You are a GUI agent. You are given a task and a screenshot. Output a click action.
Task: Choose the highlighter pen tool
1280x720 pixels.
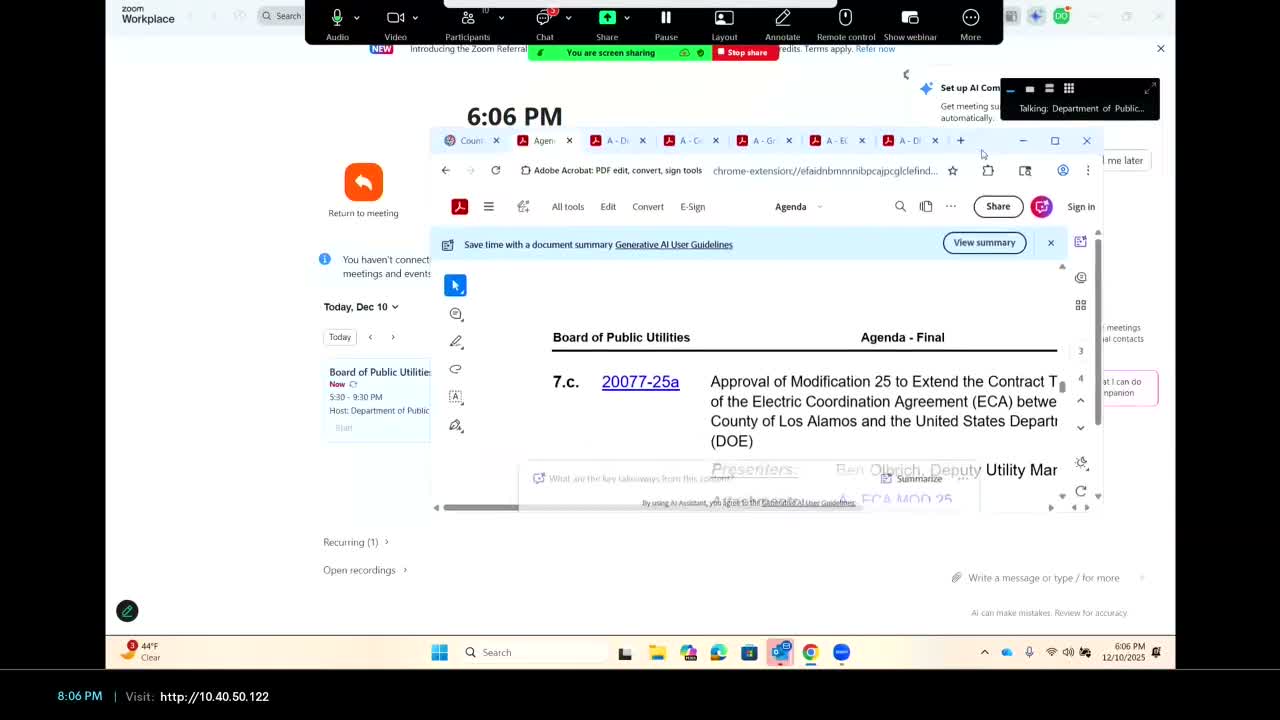coord(455,342)
